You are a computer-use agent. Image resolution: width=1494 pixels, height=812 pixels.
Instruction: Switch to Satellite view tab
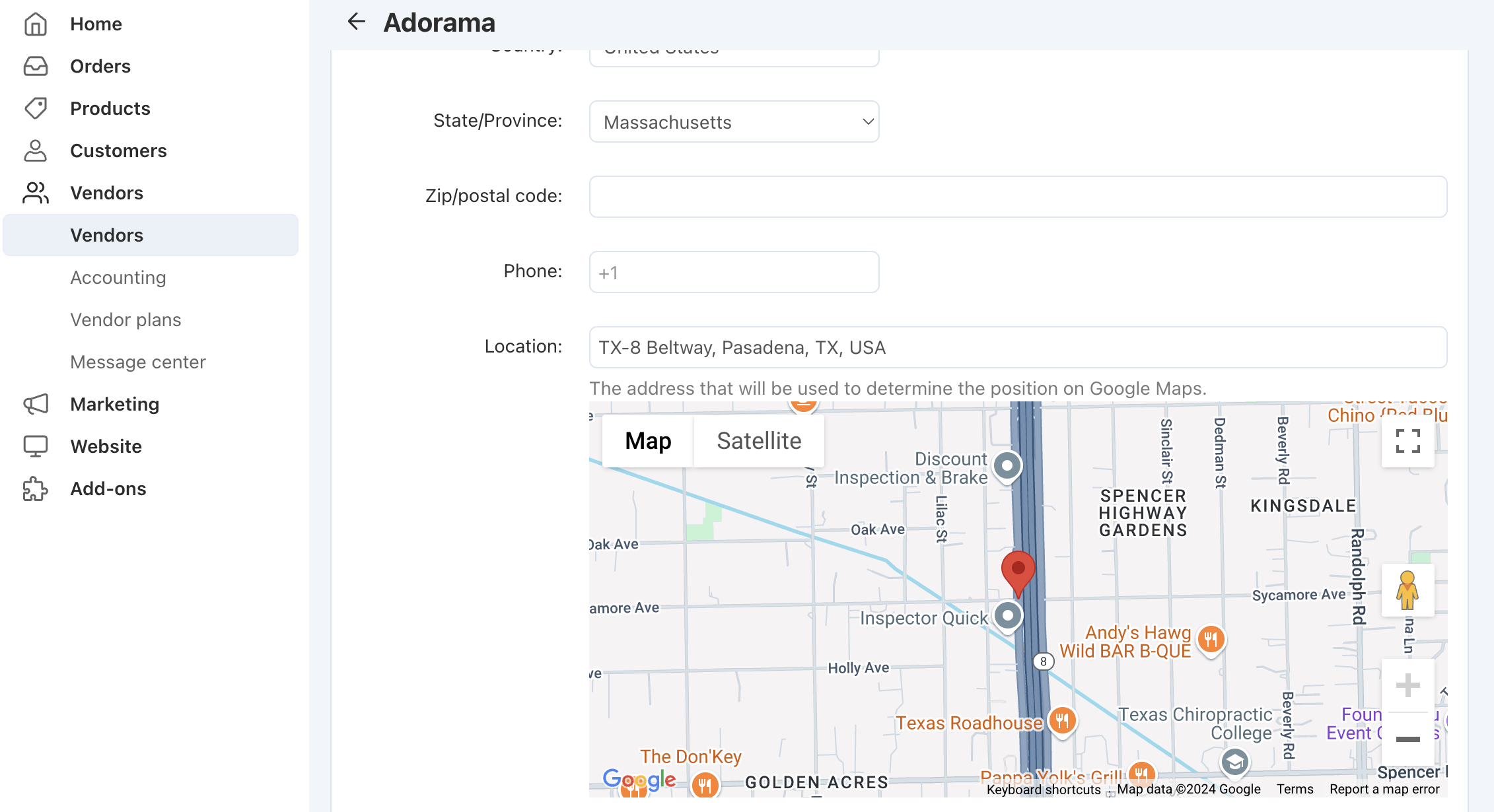coord(759,441)
